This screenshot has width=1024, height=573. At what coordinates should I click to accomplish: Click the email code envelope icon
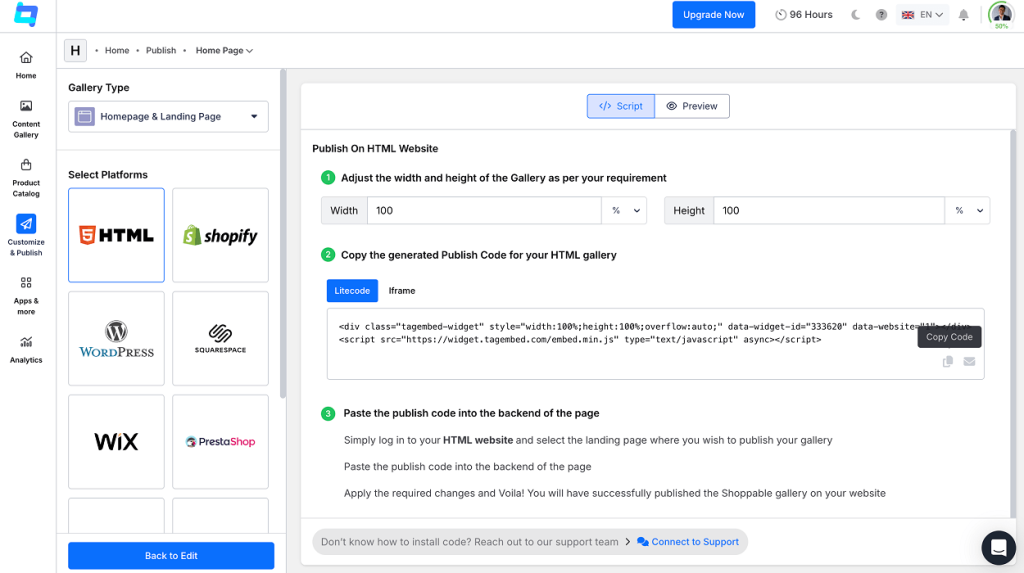[969, 361]
